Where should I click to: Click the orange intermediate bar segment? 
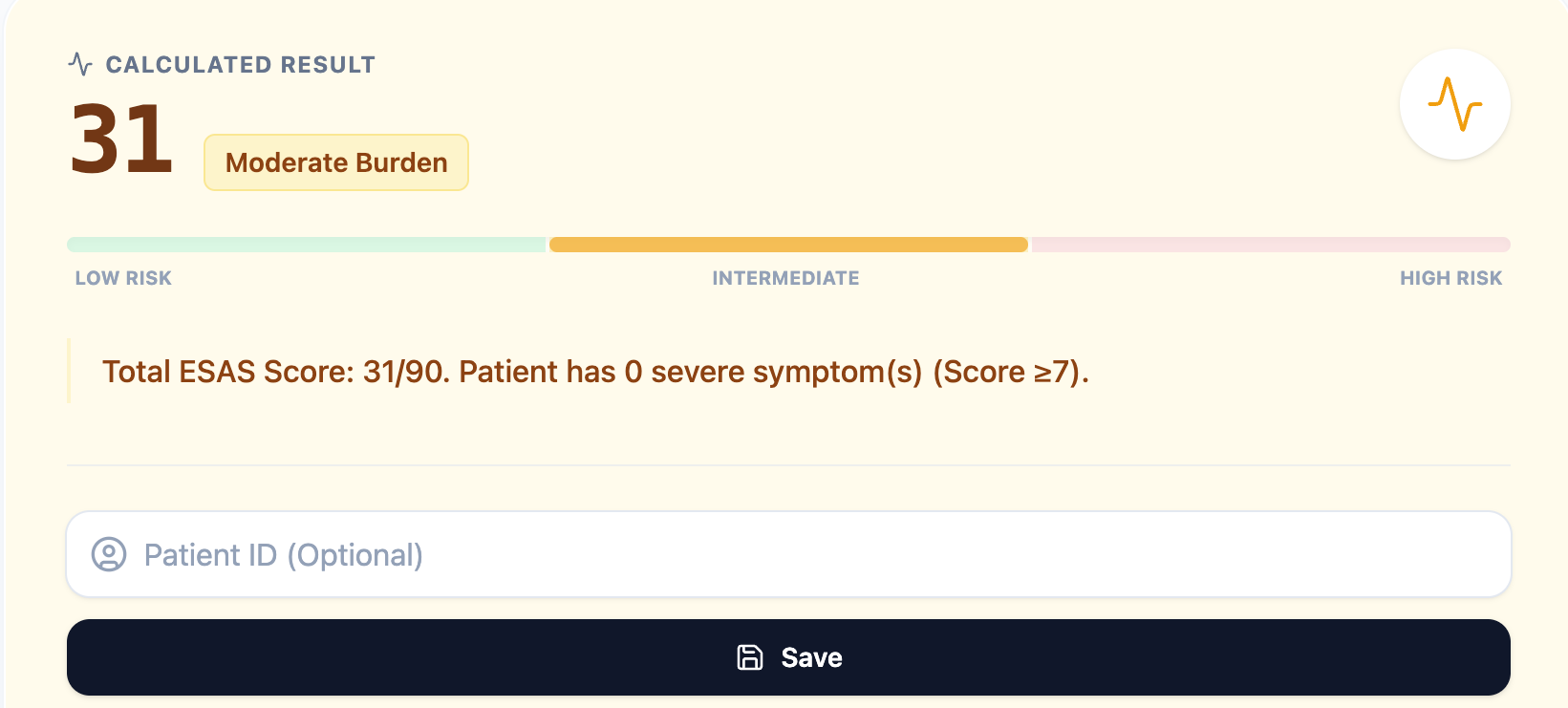pos(788,245)
